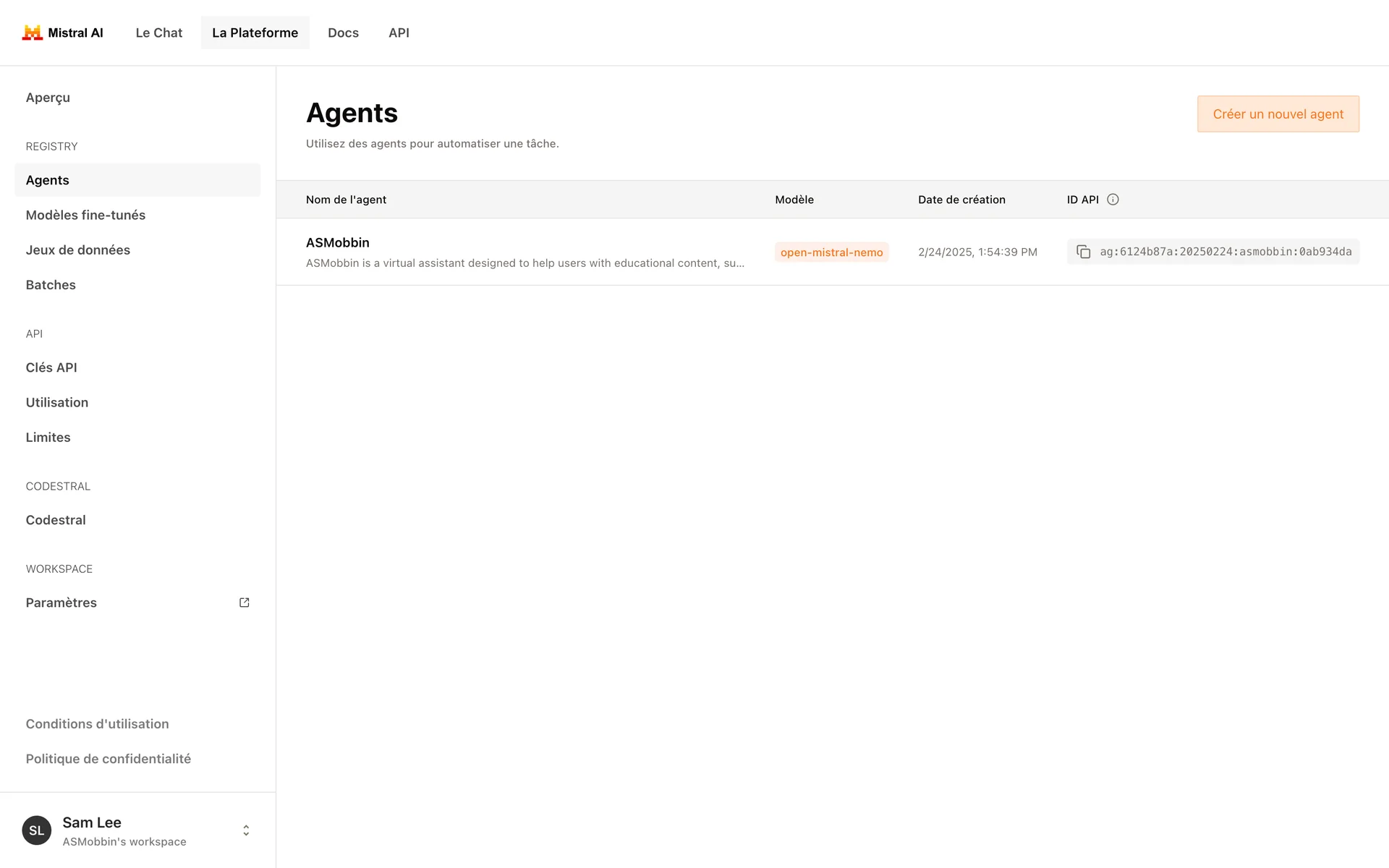View the Utilisation page

[57, 402]
